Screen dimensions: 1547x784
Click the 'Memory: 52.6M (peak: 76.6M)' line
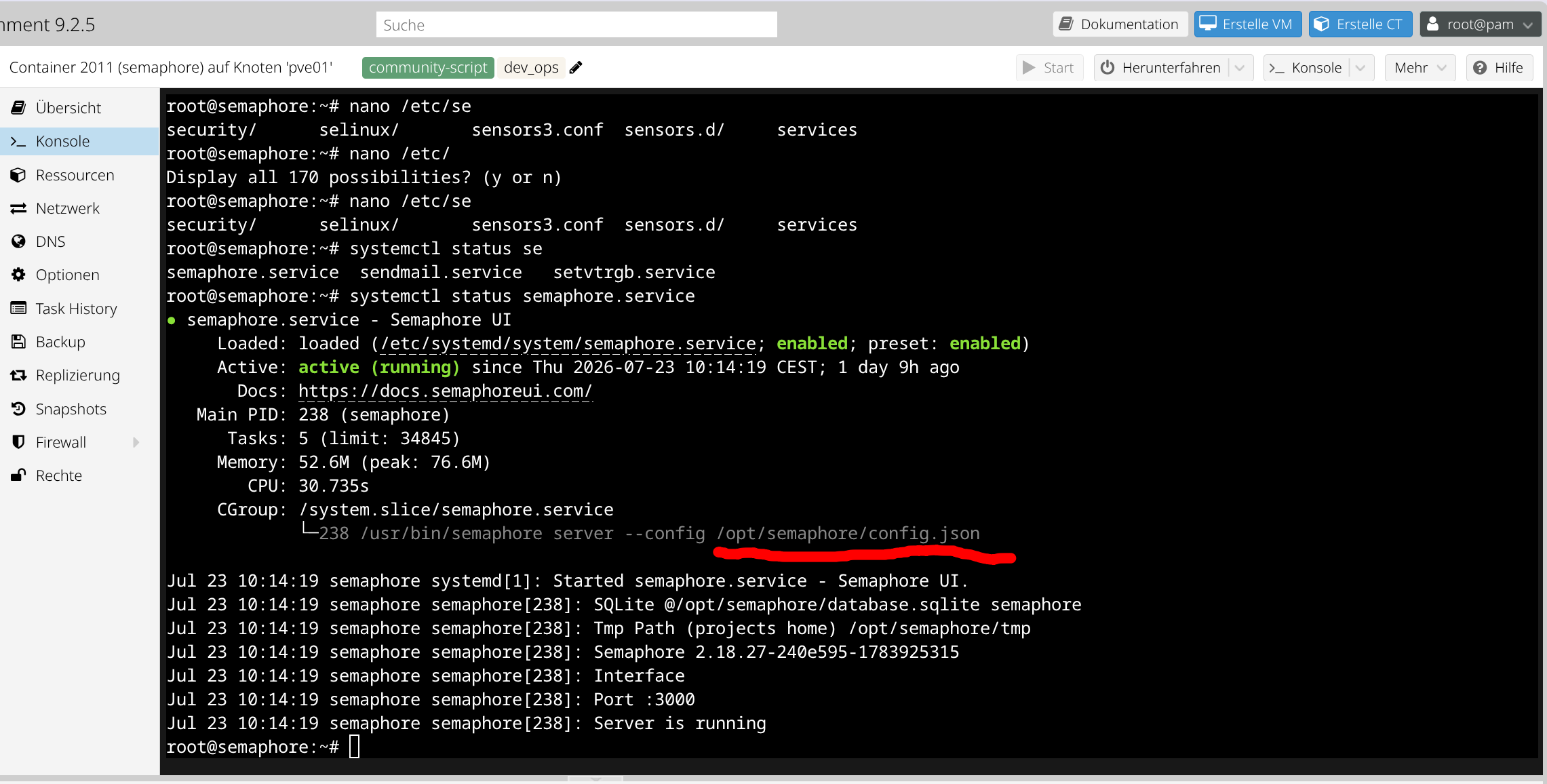click(353, 463)
